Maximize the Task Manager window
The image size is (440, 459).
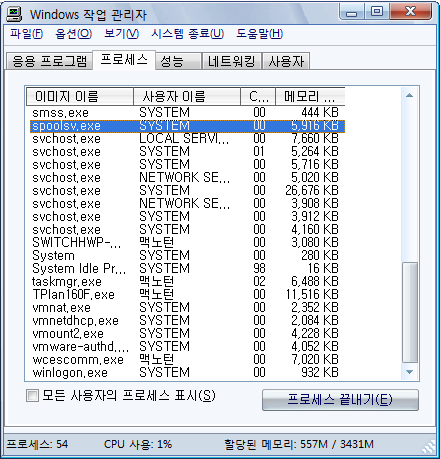click(x=377, y=12)
